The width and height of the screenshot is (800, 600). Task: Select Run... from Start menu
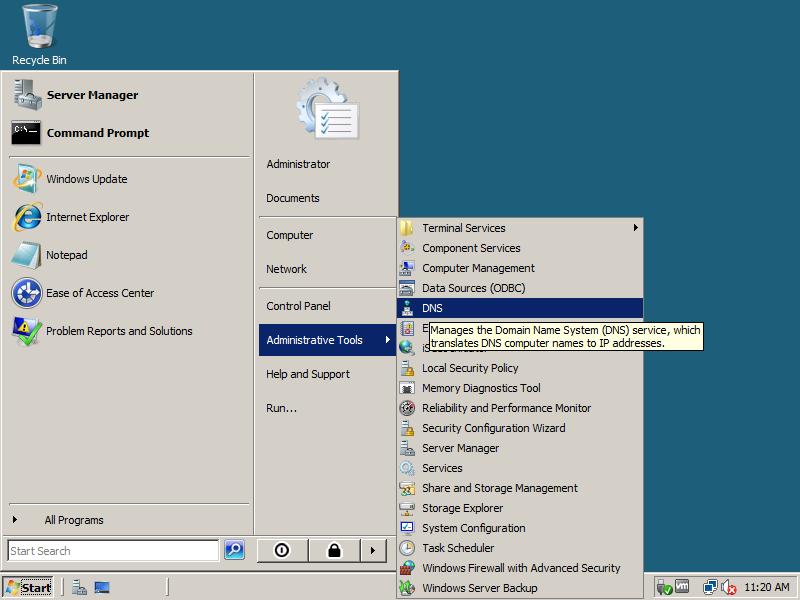(x=281, y=408)
